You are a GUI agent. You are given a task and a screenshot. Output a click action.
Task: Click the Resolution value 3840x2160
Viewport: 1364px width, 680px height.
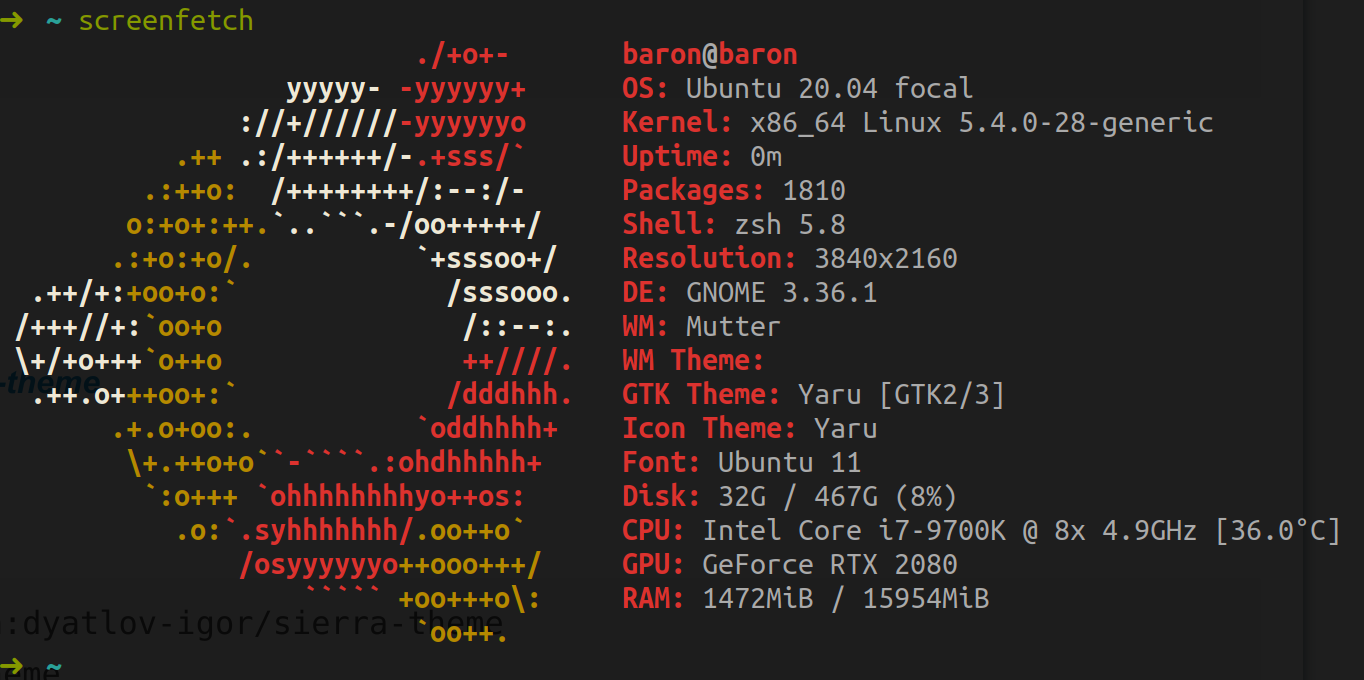click(x=886, y=259)
